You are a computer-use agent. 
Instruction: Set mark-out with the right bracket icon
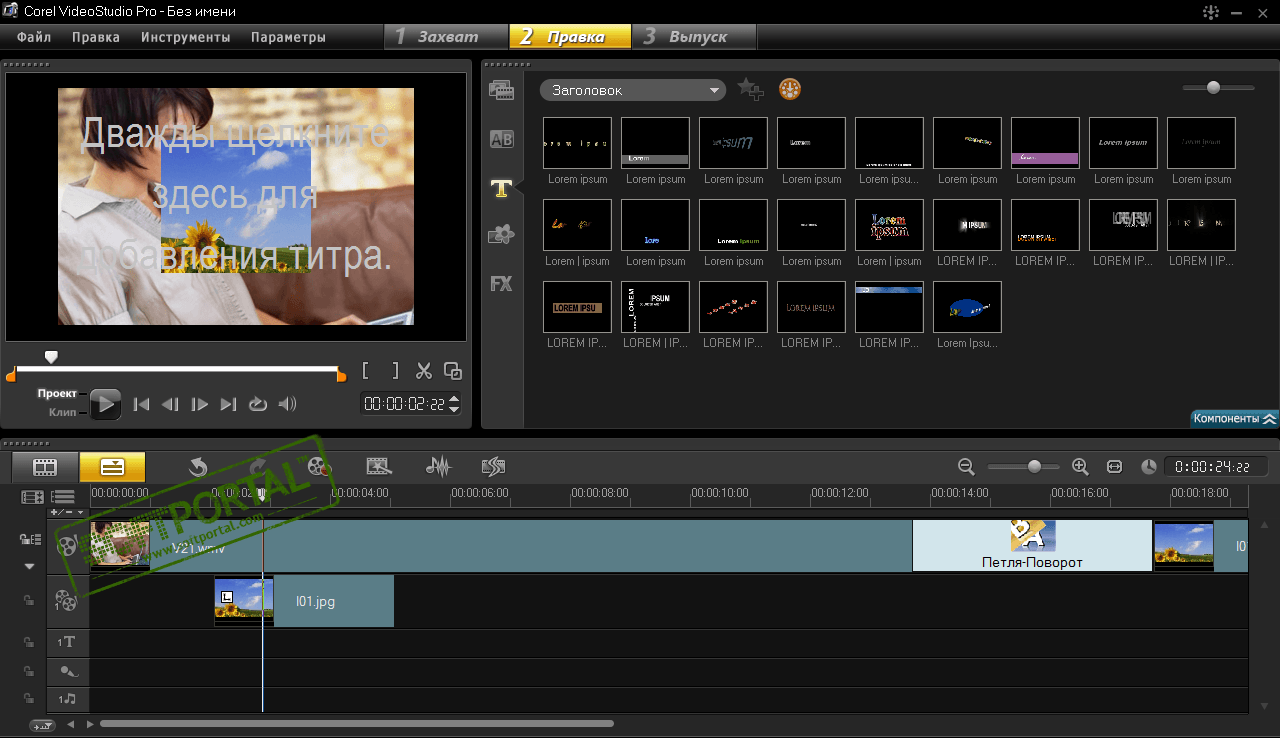pyautogui.click(x=395, y=371)
